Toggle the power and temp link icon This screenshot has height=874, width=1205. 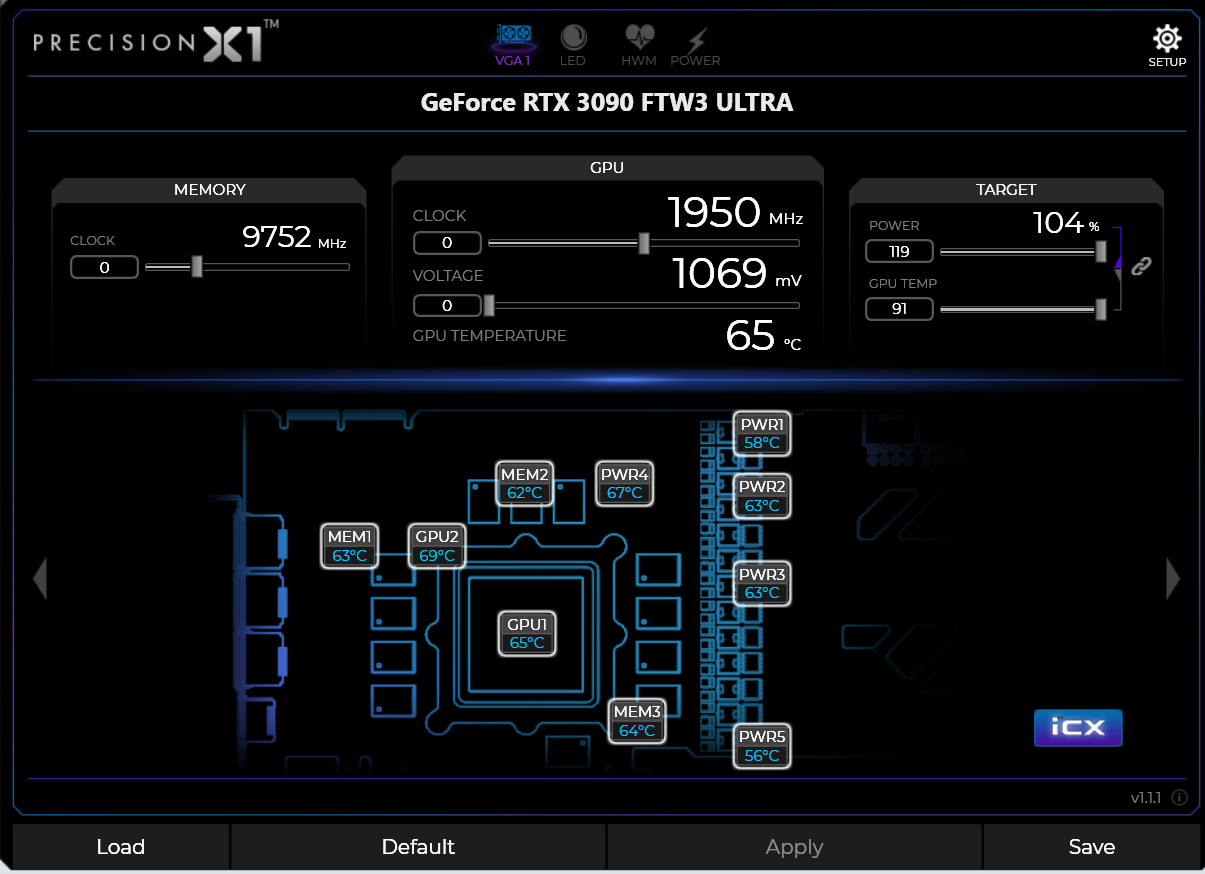click(x=1141, y=266)
